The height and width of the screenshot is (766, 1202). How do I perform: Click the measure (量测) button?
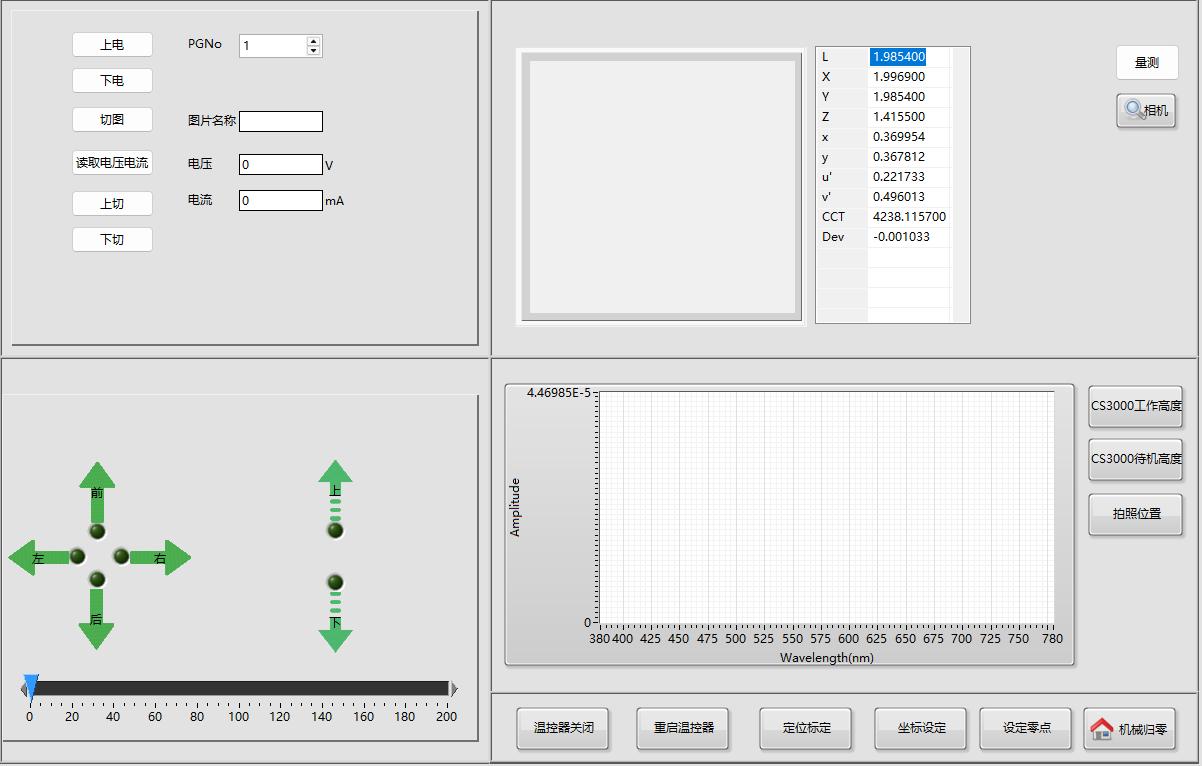click(x=1147, y=63)
